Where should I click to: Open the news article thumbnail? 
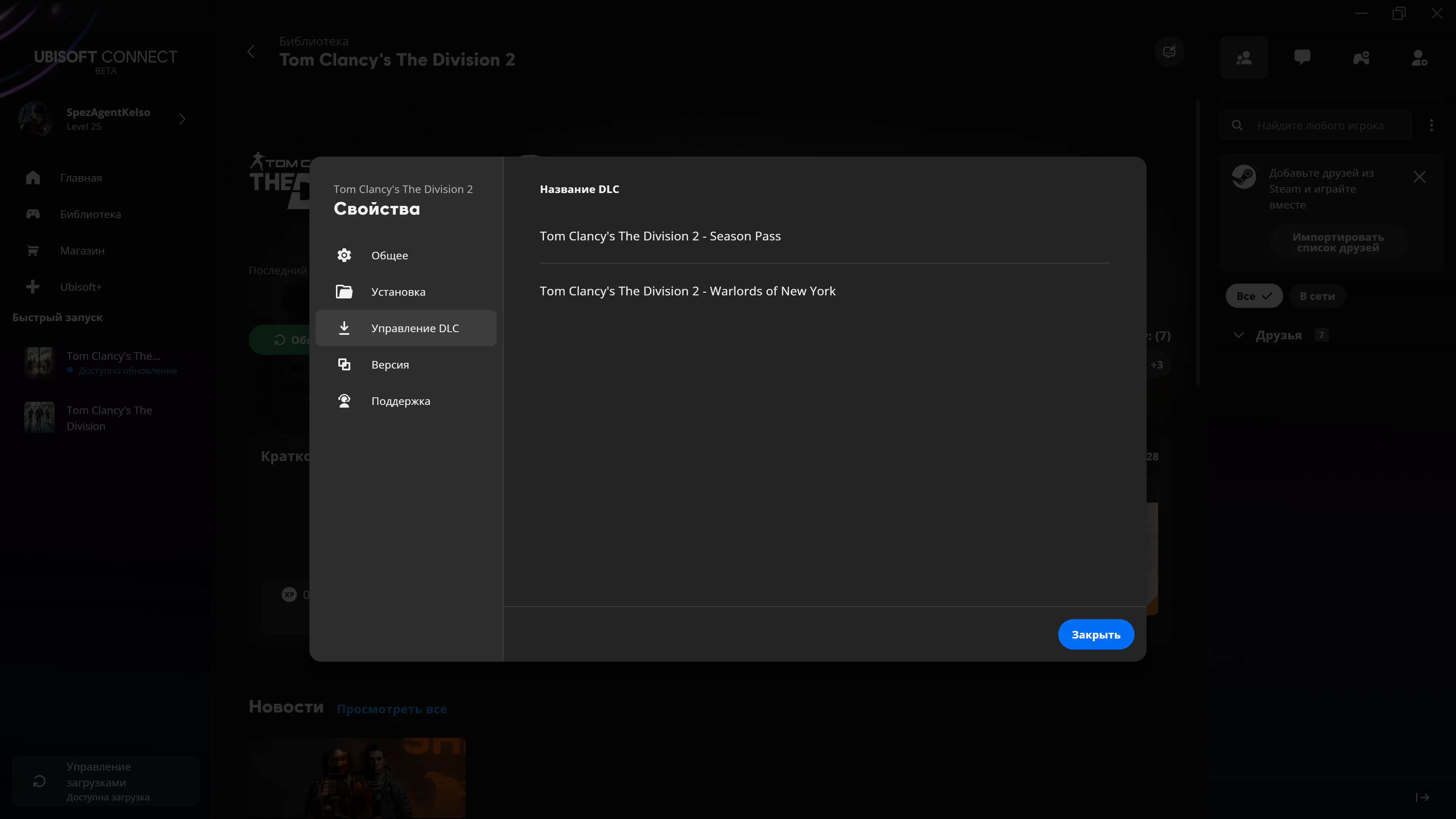point(357,778)
